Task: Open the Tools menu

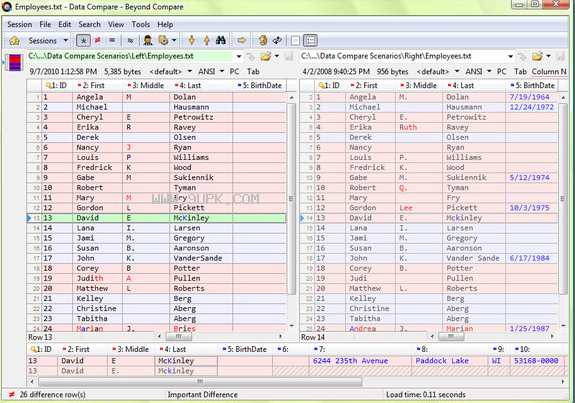Action: 141,25
